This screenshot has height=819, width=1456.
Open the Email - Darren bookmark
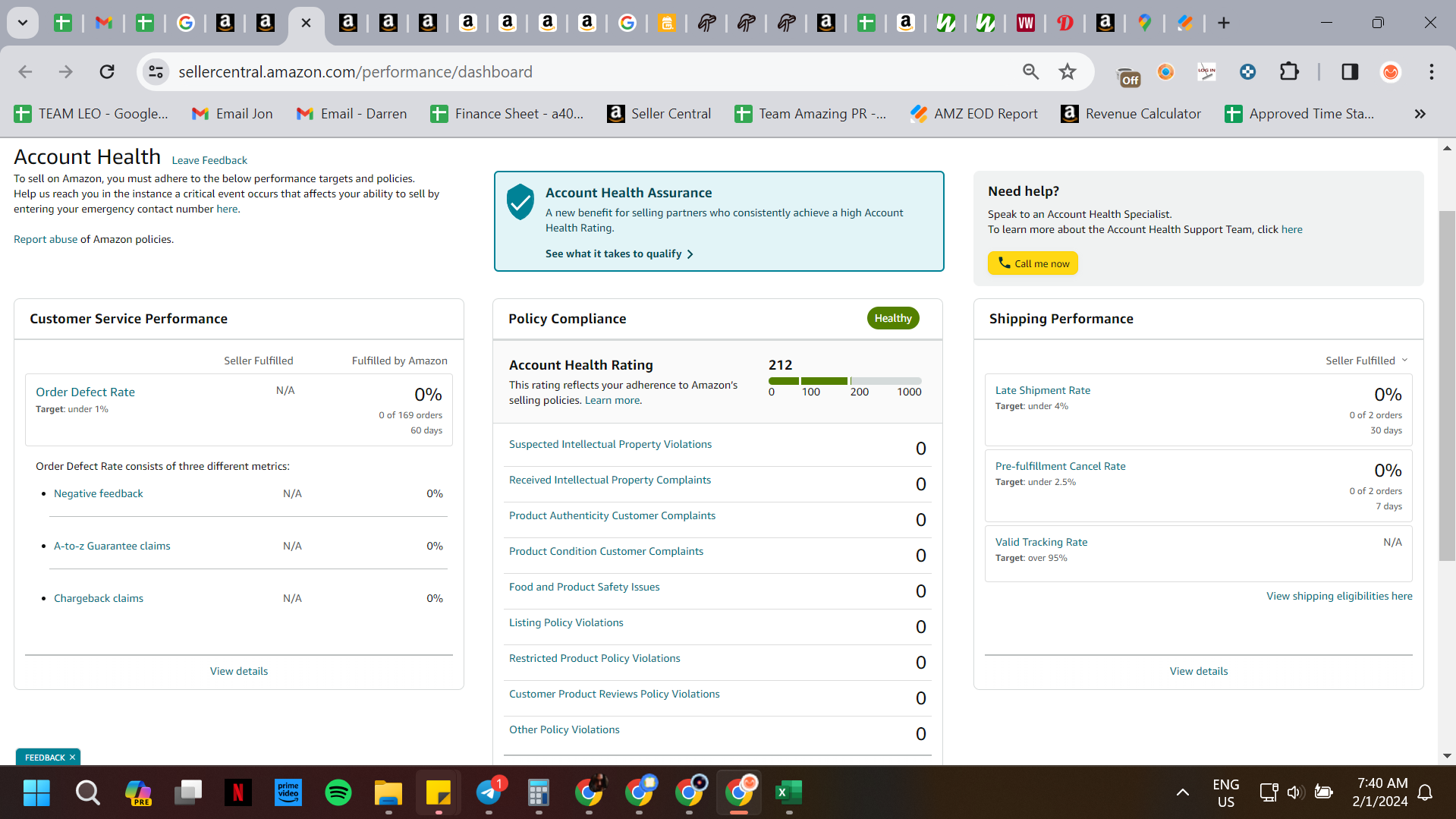[x=352, y=114]
